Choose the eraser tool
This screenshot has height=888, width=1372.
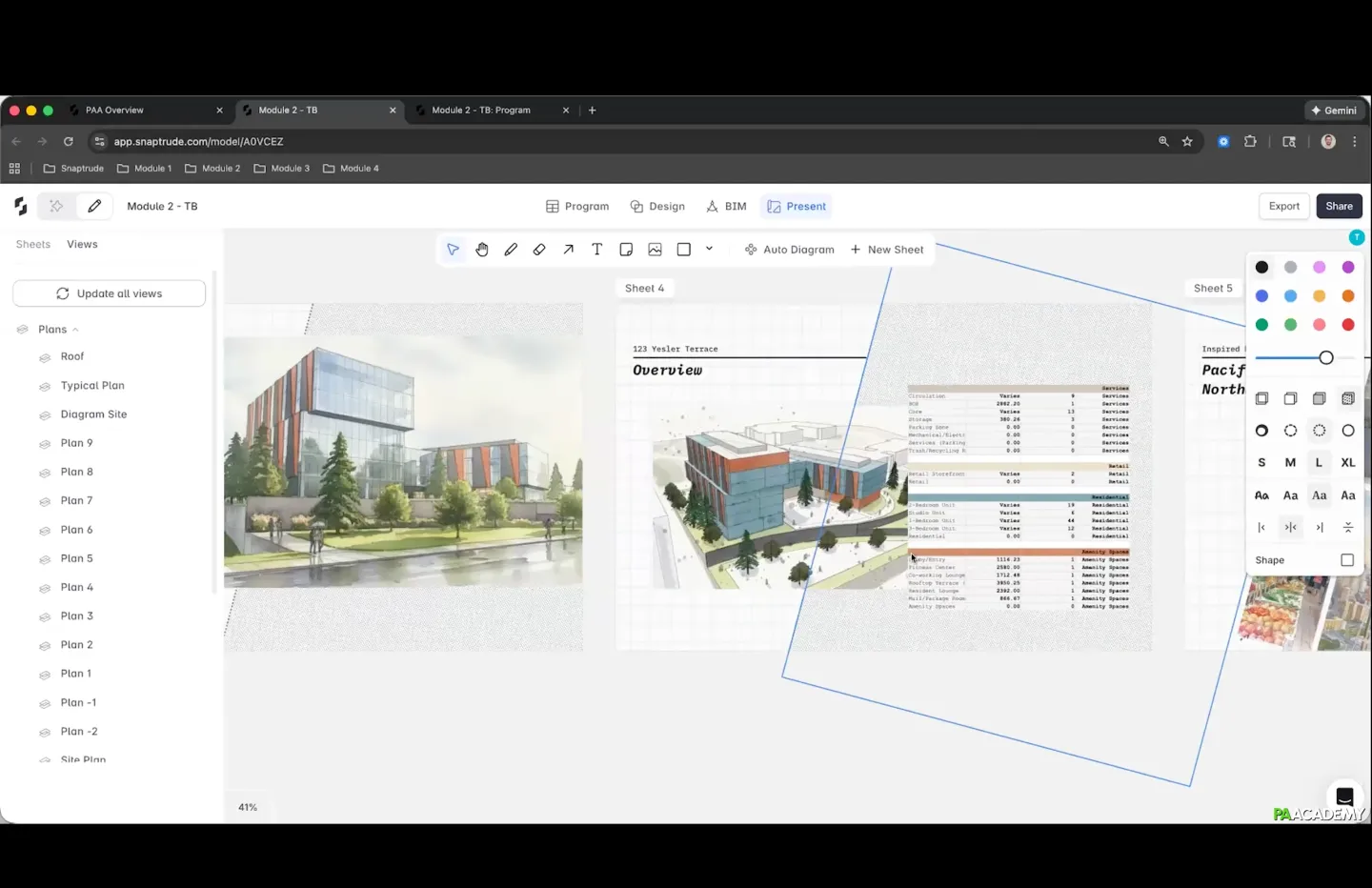click(539, 250)
